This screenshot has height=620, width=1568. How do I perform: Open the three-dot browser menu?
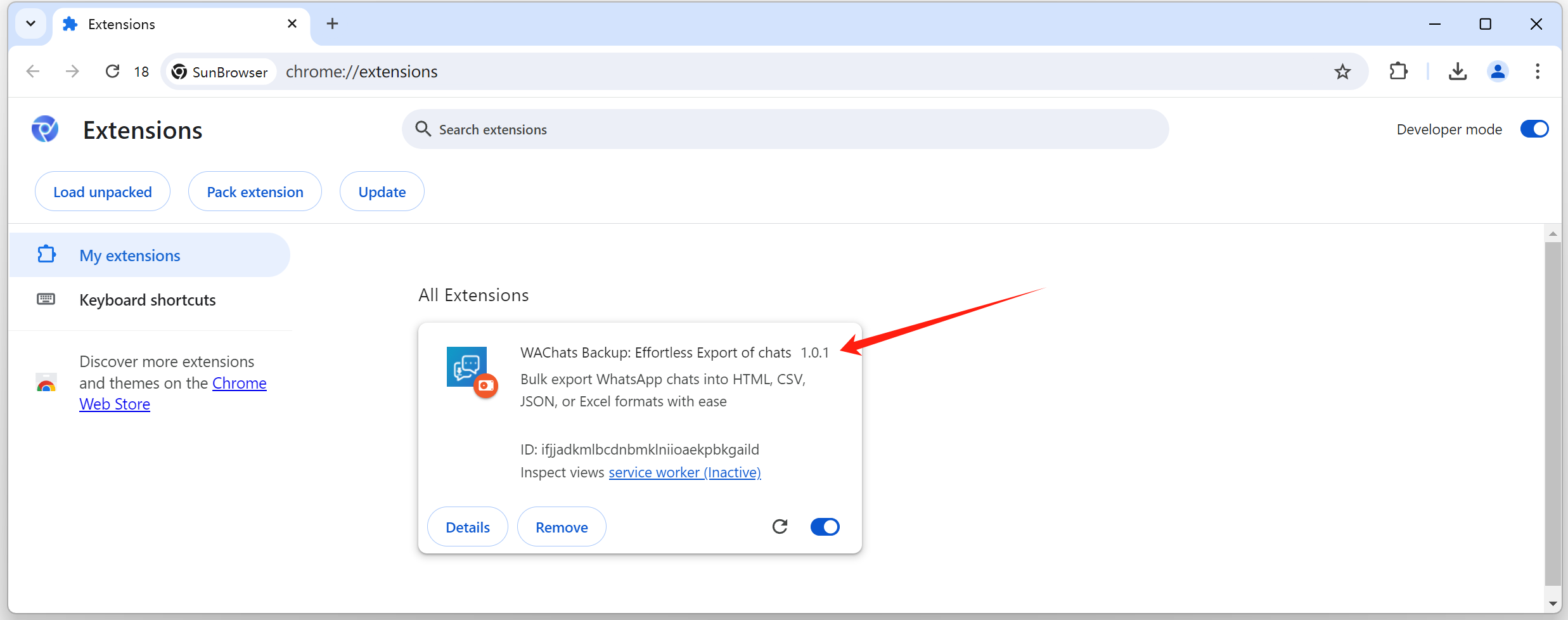click(x=1538, y=72)
